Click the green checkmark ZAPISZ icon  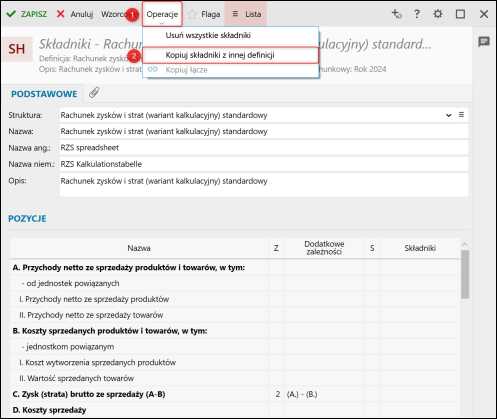tap(11, 14)
